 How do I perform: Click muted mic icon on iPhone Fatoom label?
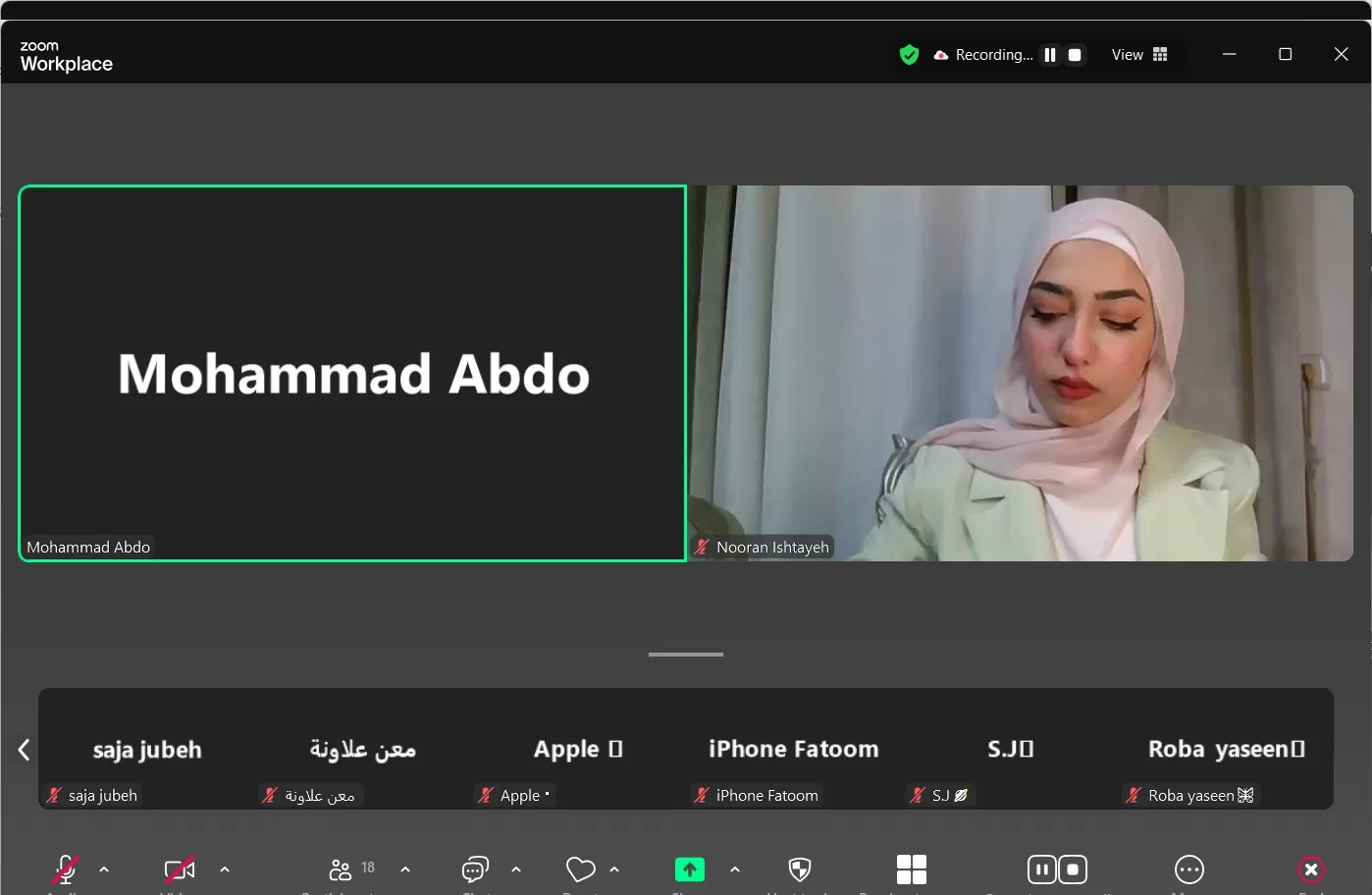pyautogui.click(x=702, y=795)
